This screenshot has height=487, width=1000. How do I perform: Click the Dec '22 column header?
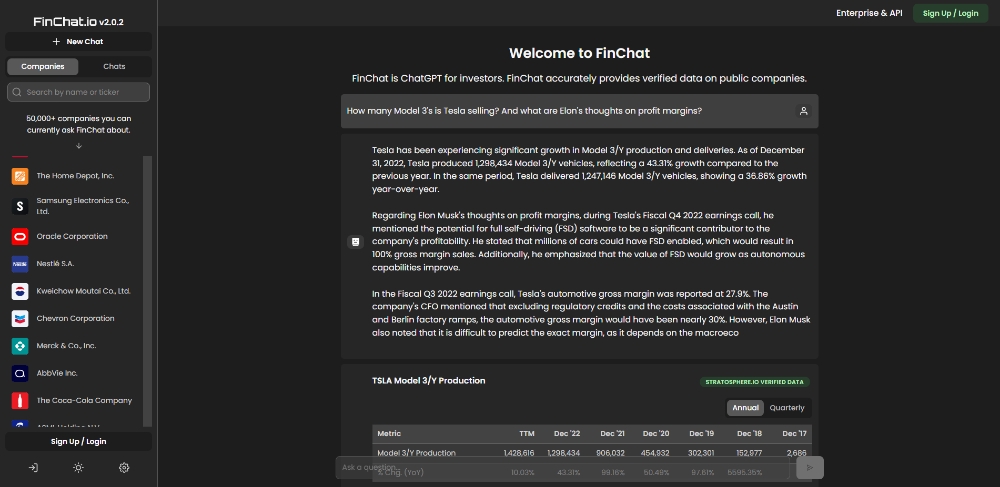(x=567, y=433)
